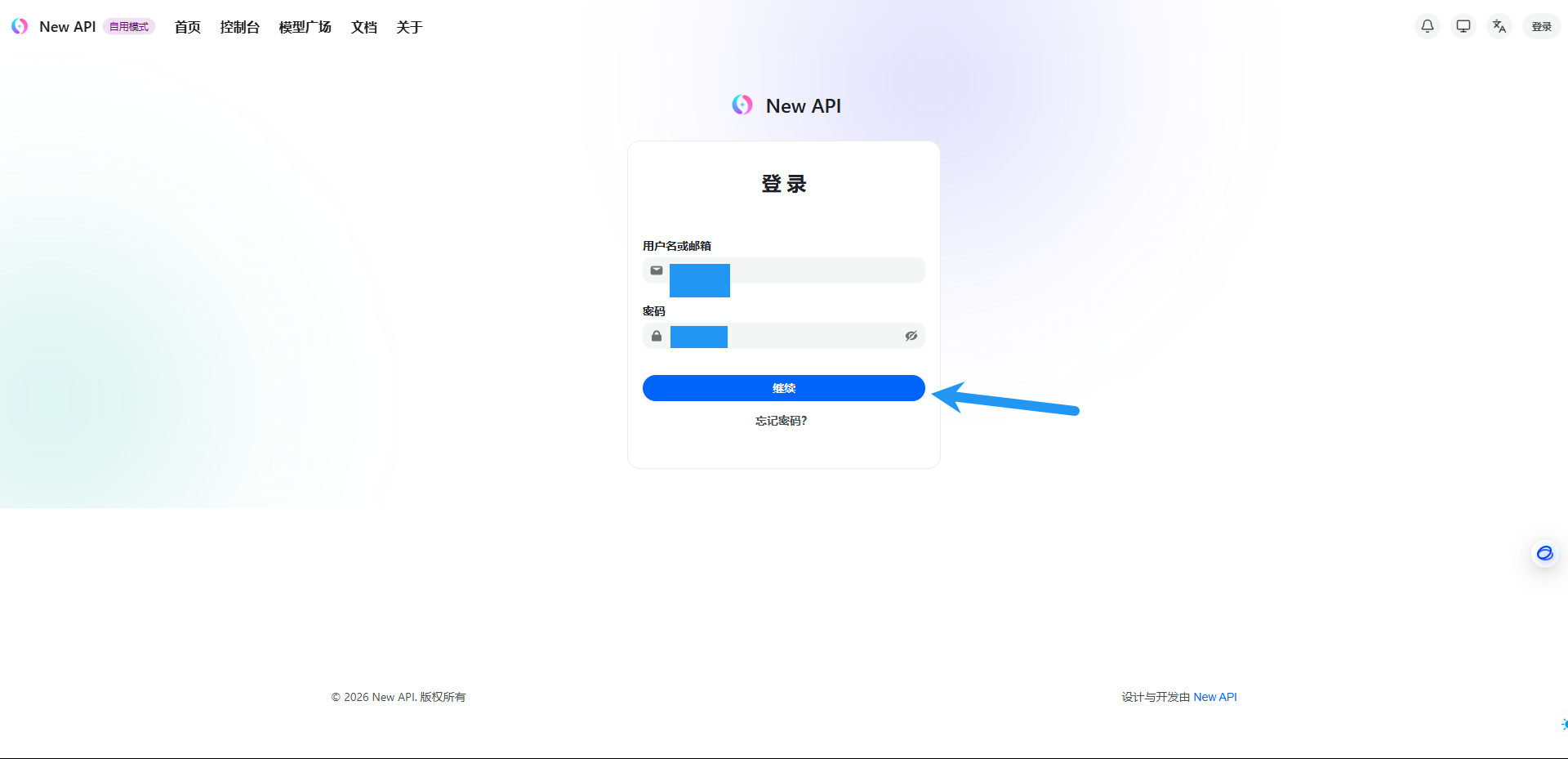Navigate to 模型广场
Viewport: 1568px width, 759px height.
coord(305,27)
